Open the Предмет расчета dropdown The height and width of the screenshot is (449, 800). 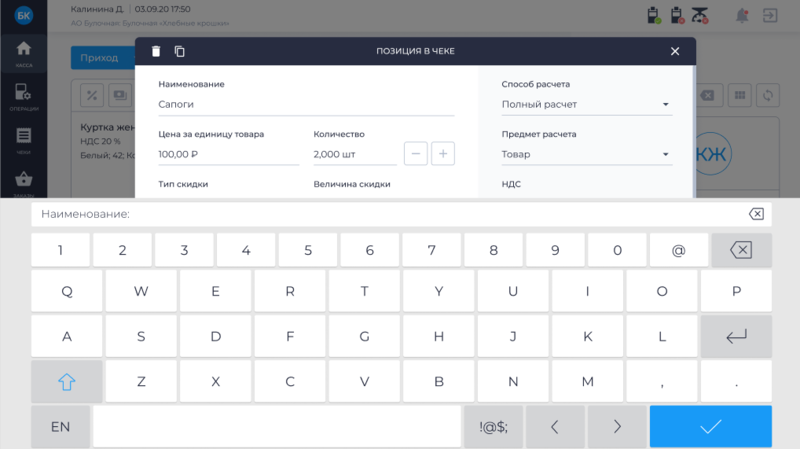coord(586,154)
